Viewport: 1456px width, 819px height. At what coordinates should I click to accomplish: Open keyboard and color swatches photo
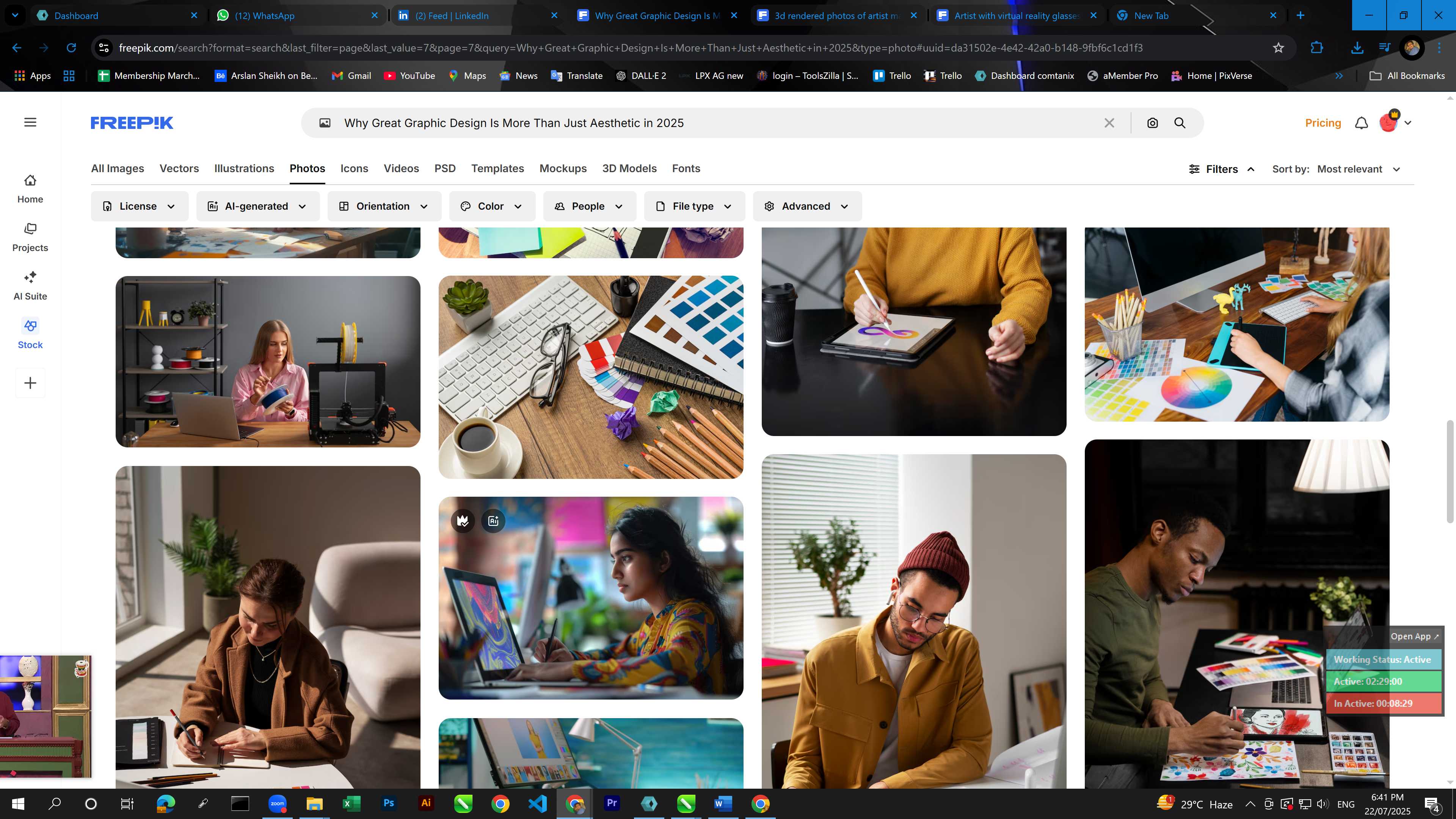[591, 377]
